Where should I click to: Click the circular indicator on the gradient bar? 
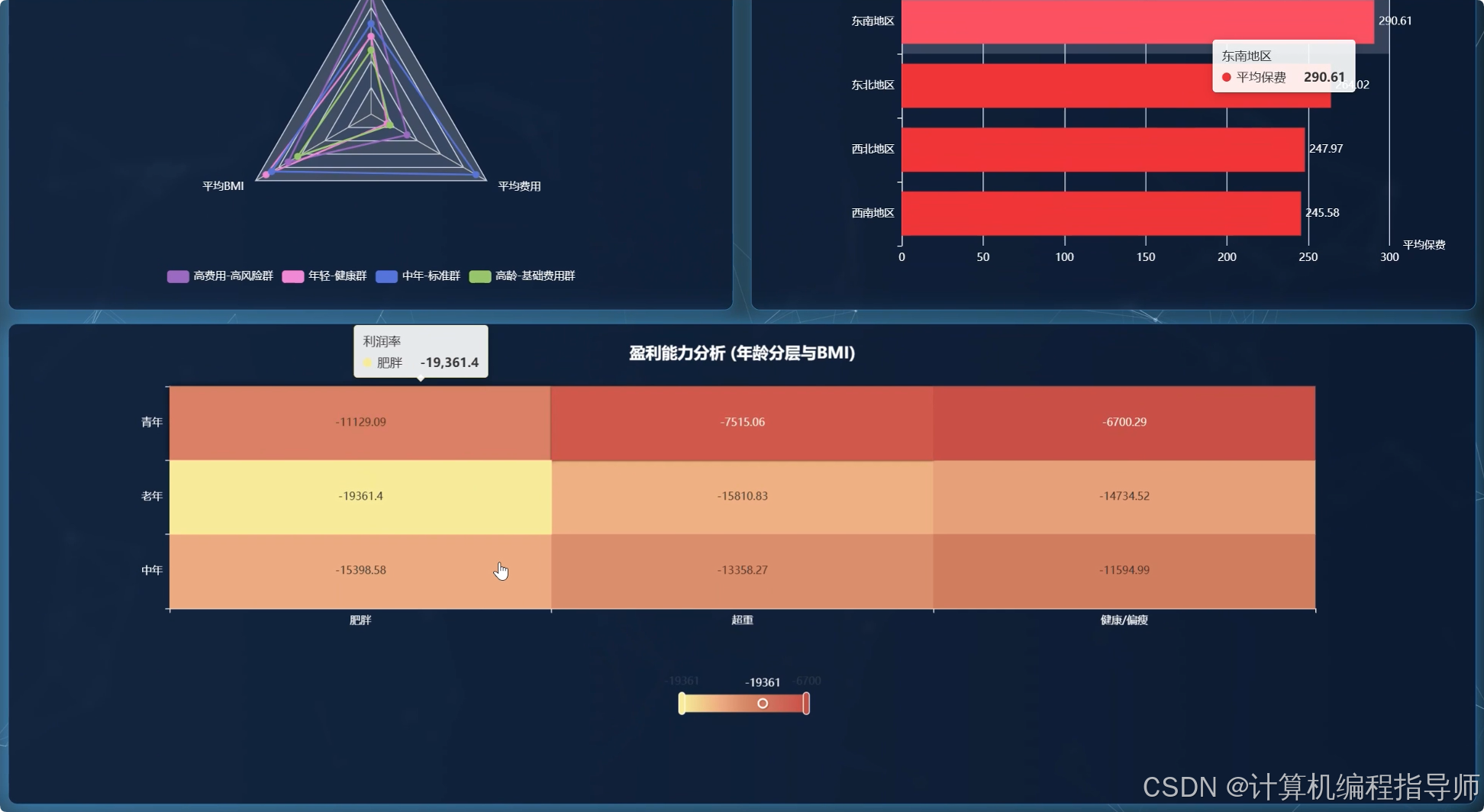[x=762, y=704]
